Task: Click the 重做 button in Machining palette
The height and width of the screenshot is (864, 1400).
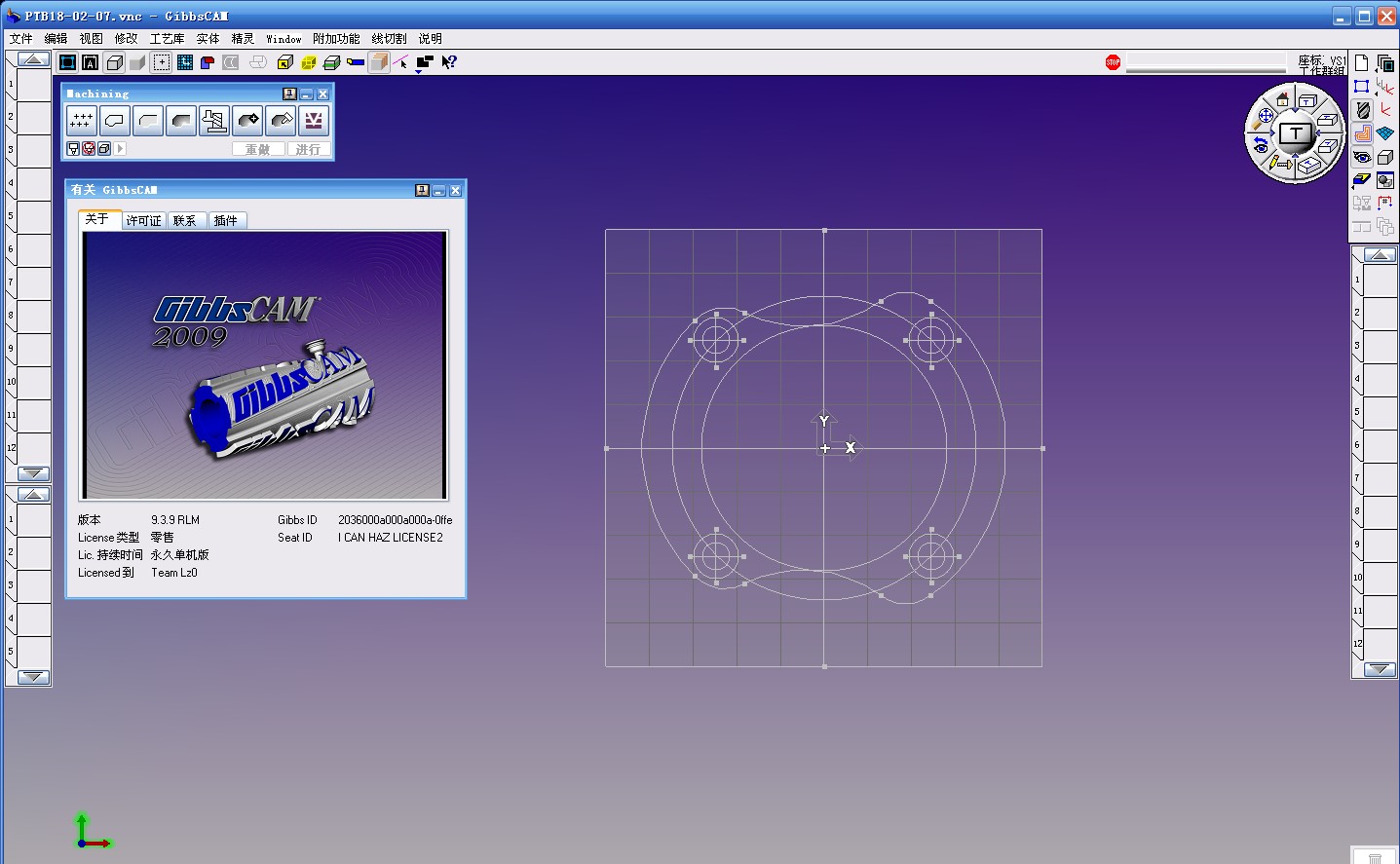Action: pyautogui.click(x=257, y=149)
